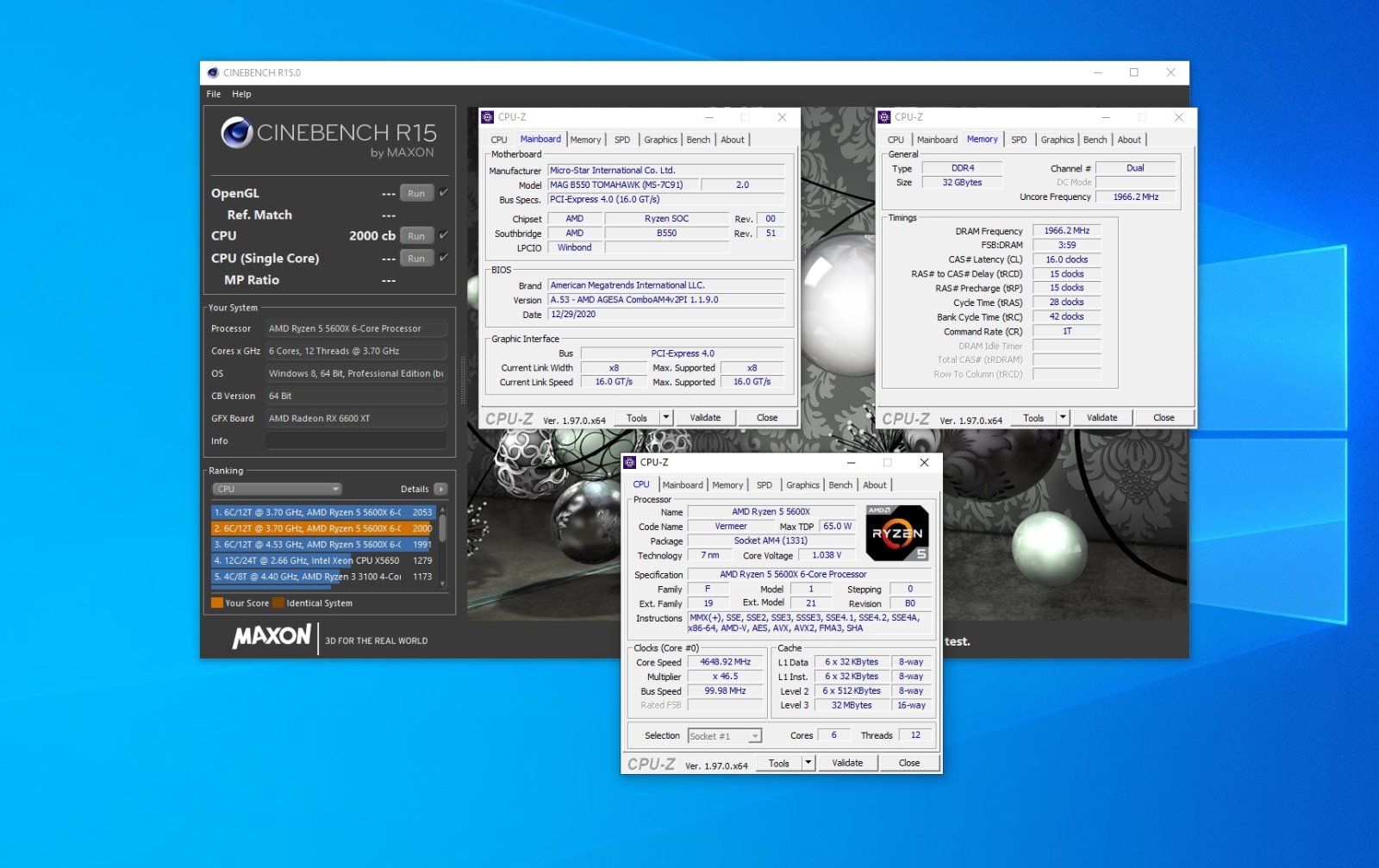Select Memory tab in bottom CPU-Z window
Image resolution: width=1379 pixels, height=868 pixels.
click(727, 485)
